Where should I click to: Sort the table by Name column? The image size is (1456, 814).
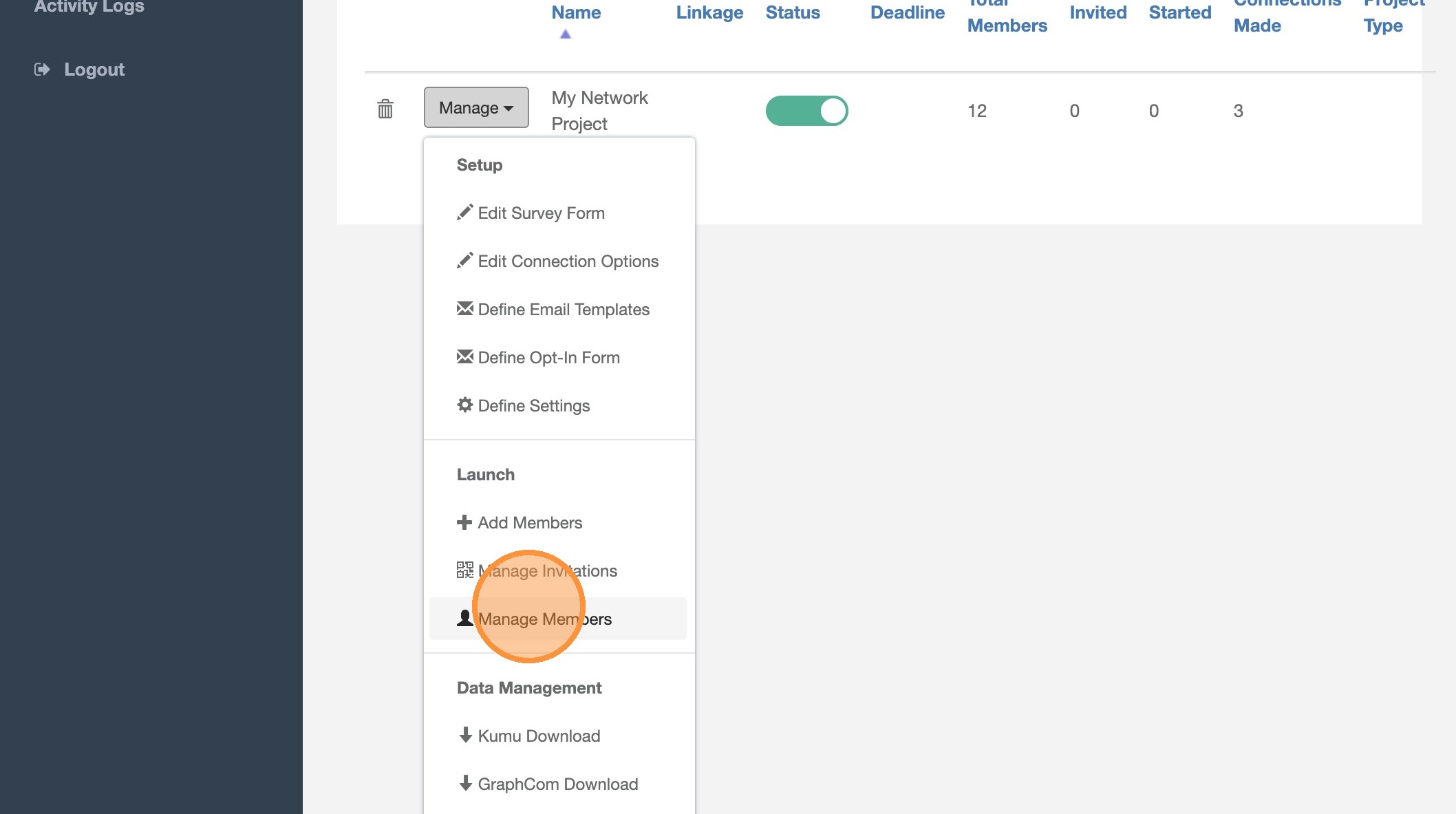[576, 12]
